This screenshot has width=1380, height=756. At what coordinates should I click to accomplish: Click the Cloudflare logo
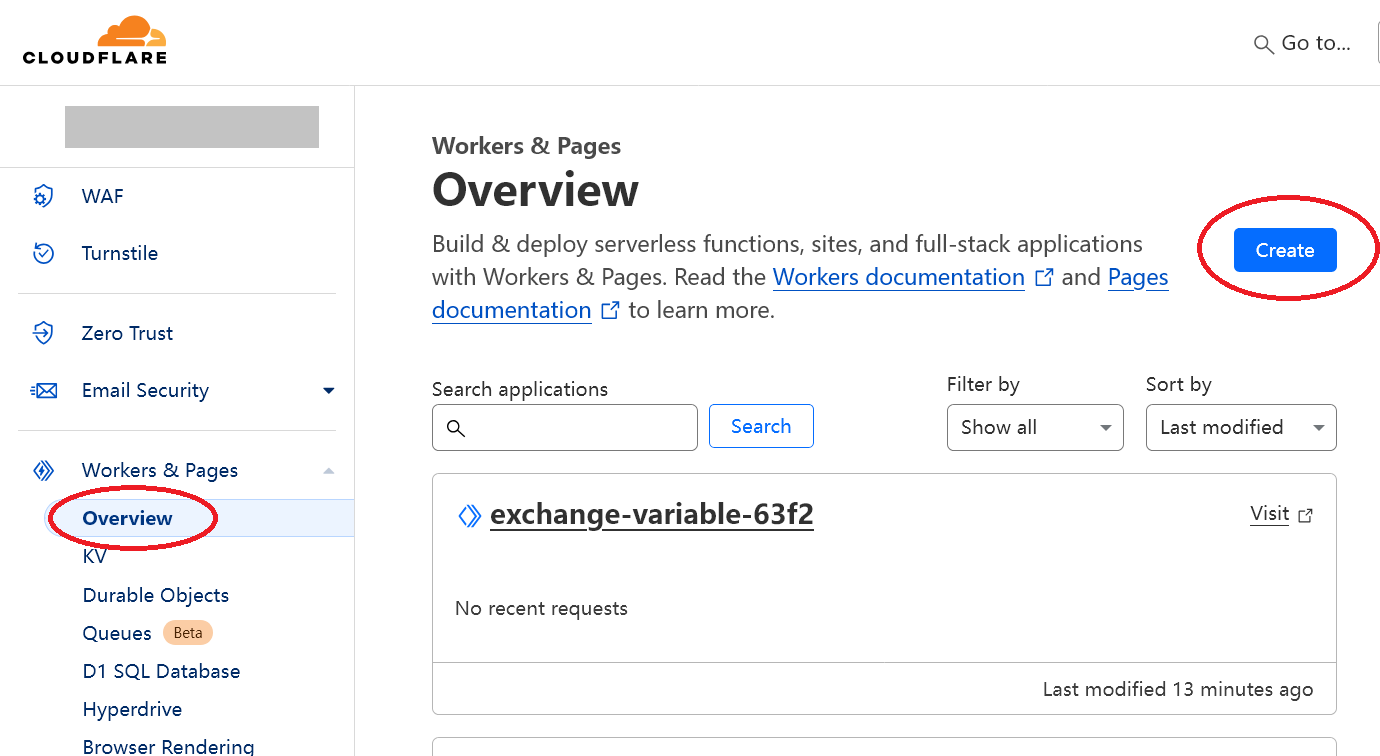(95, 40)
